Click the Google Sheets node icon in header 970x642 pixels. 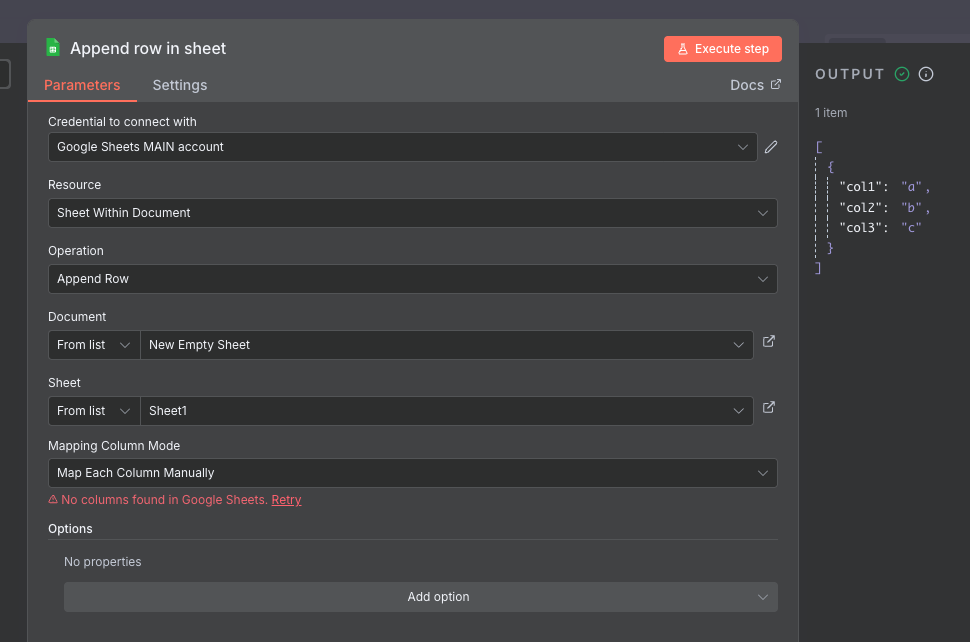(x=52, y=47)
